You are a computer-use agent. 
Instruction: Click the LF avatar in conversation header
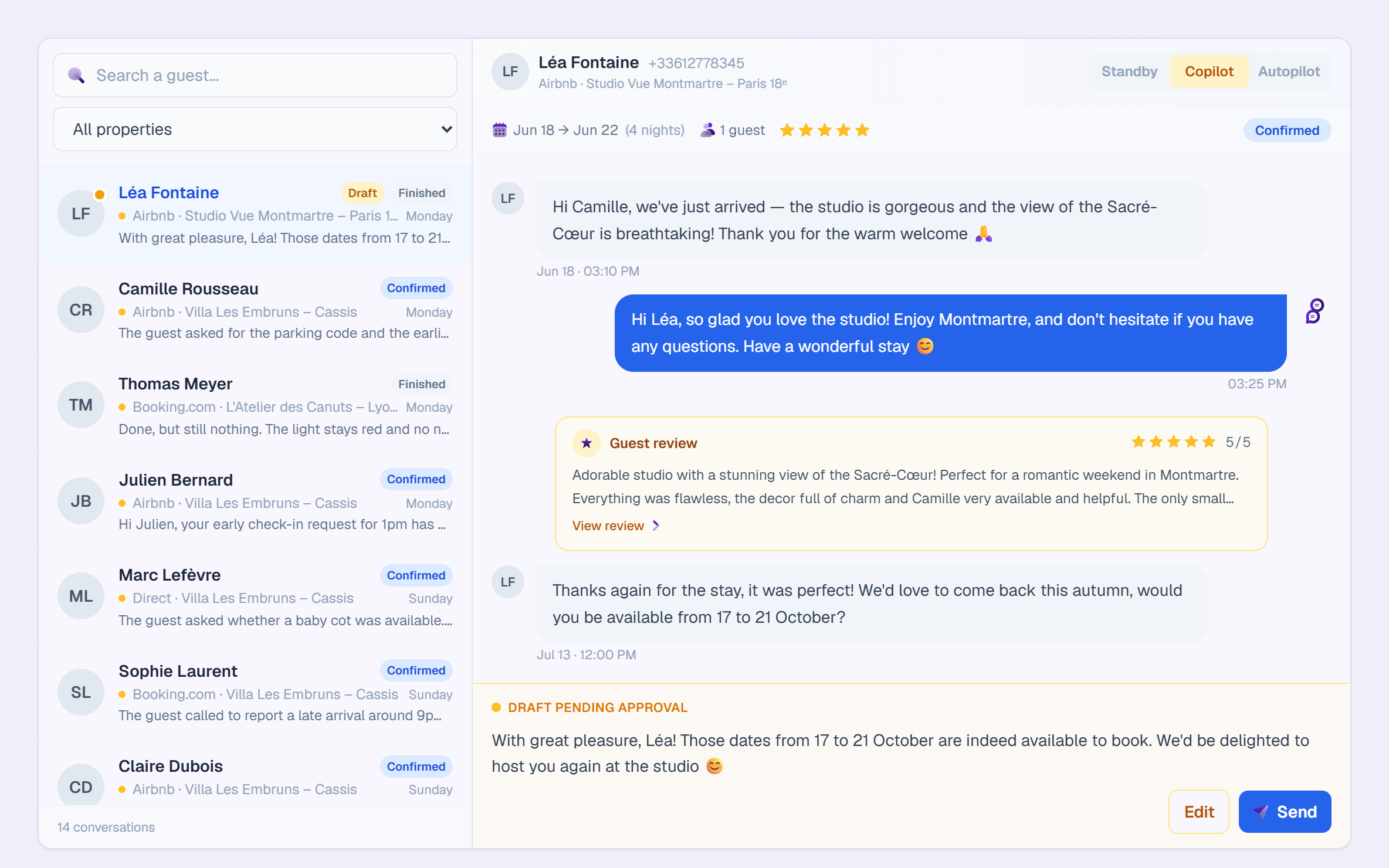pyautogui.click(x=510, y=72)
